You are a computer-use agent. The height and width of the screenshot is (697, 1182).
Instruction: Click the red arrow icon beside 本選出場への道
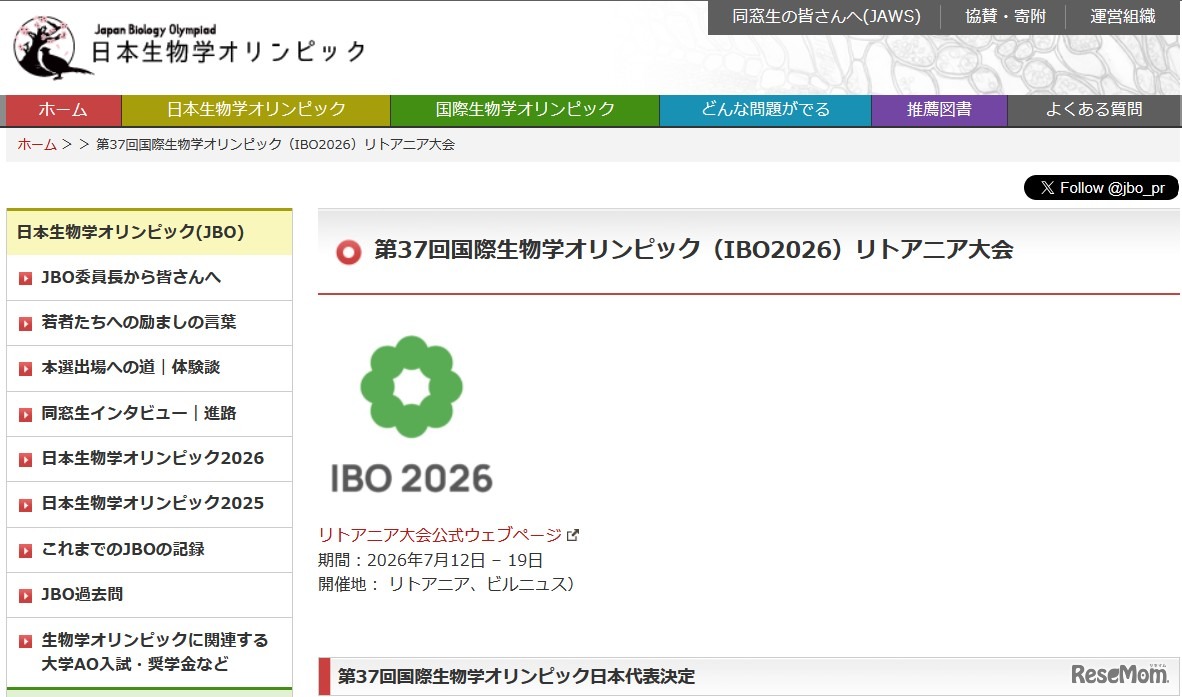click(x=26, y=368)
